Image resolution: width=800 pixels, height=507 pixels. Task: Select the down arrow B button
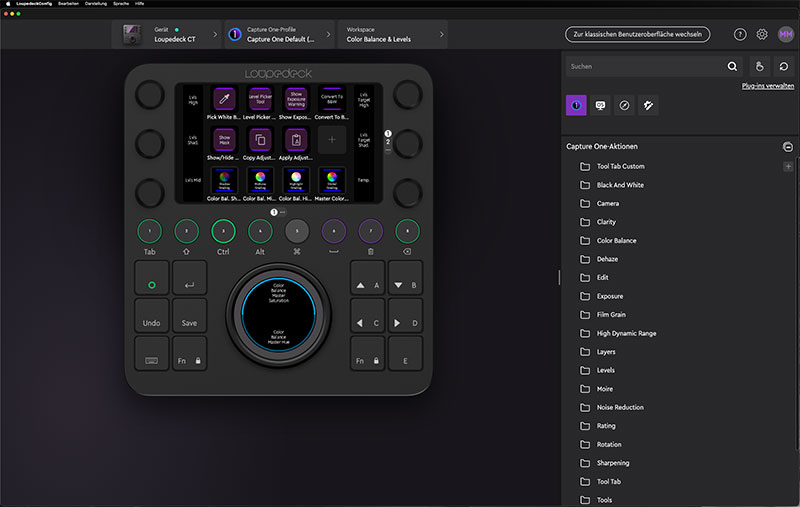[x=406, y=278]
